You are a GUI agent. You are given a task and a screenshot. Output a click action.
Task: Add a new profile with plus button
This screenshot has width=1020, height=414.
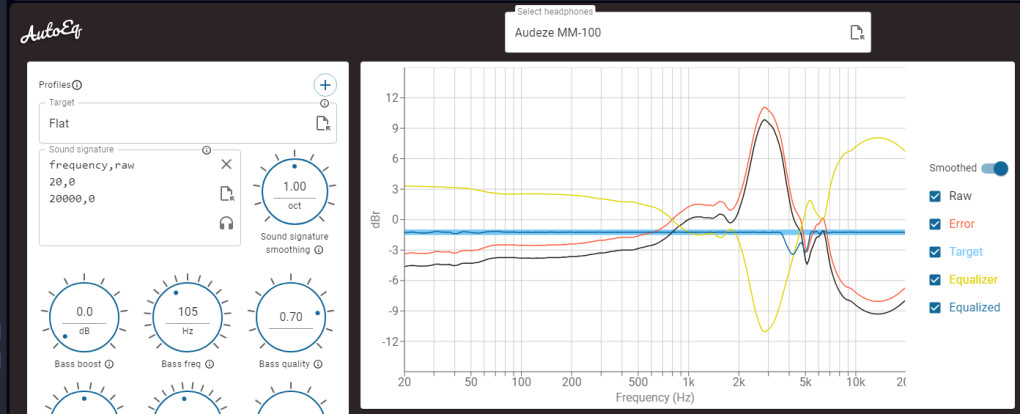[x=325, y=85]
